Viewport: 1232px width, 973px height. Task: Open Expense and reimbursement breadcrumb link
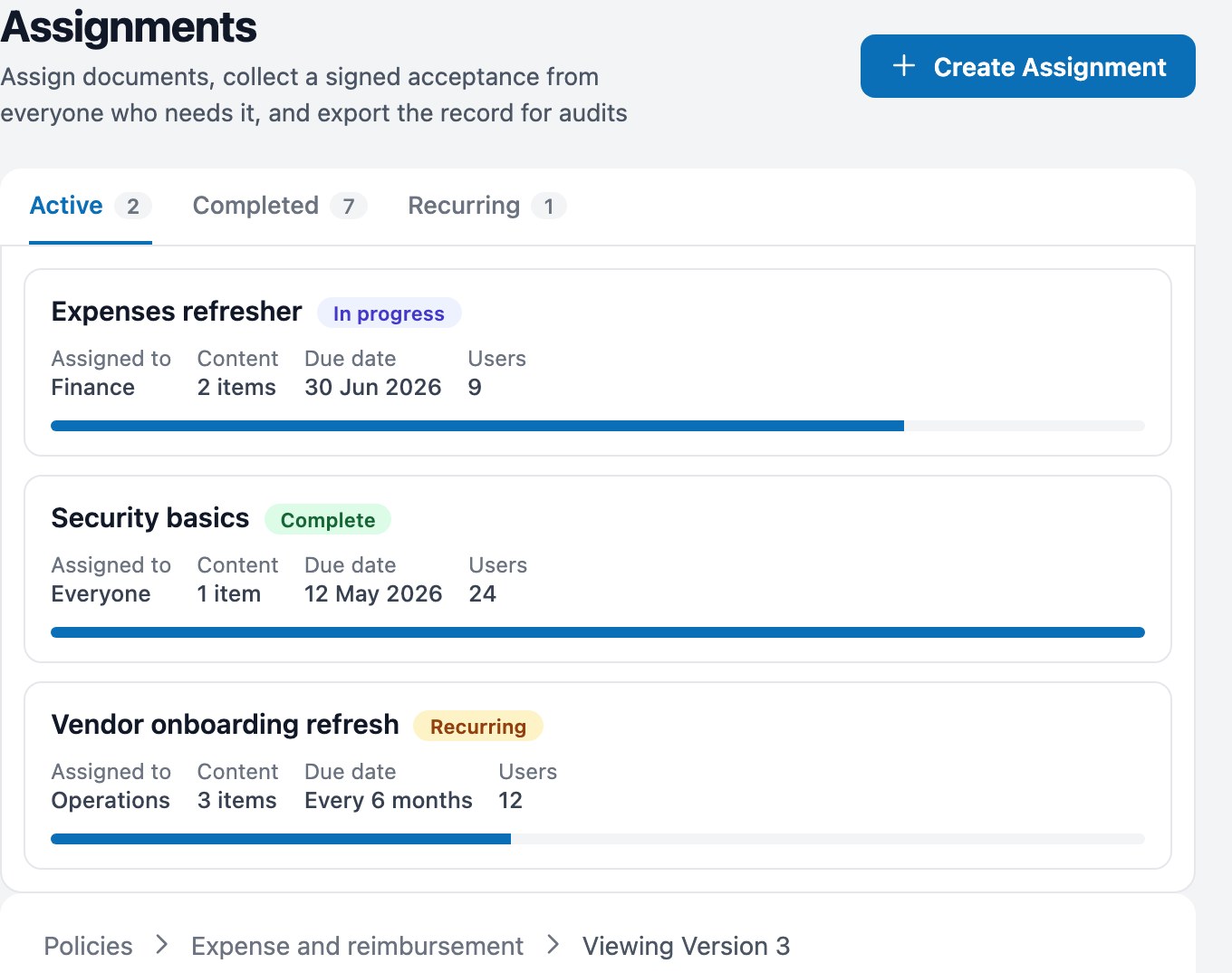pyautogui.click(x=357, y=946)
